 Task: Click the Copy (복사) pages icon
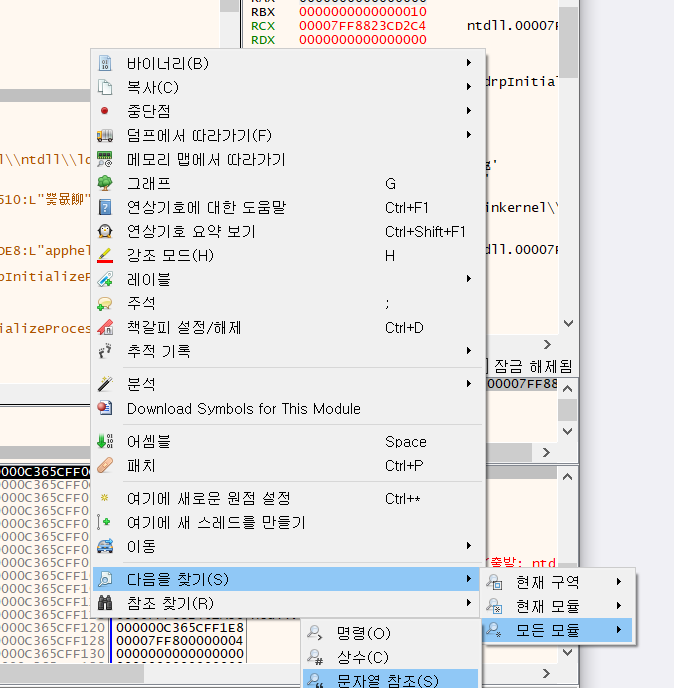tap(105, 87)
